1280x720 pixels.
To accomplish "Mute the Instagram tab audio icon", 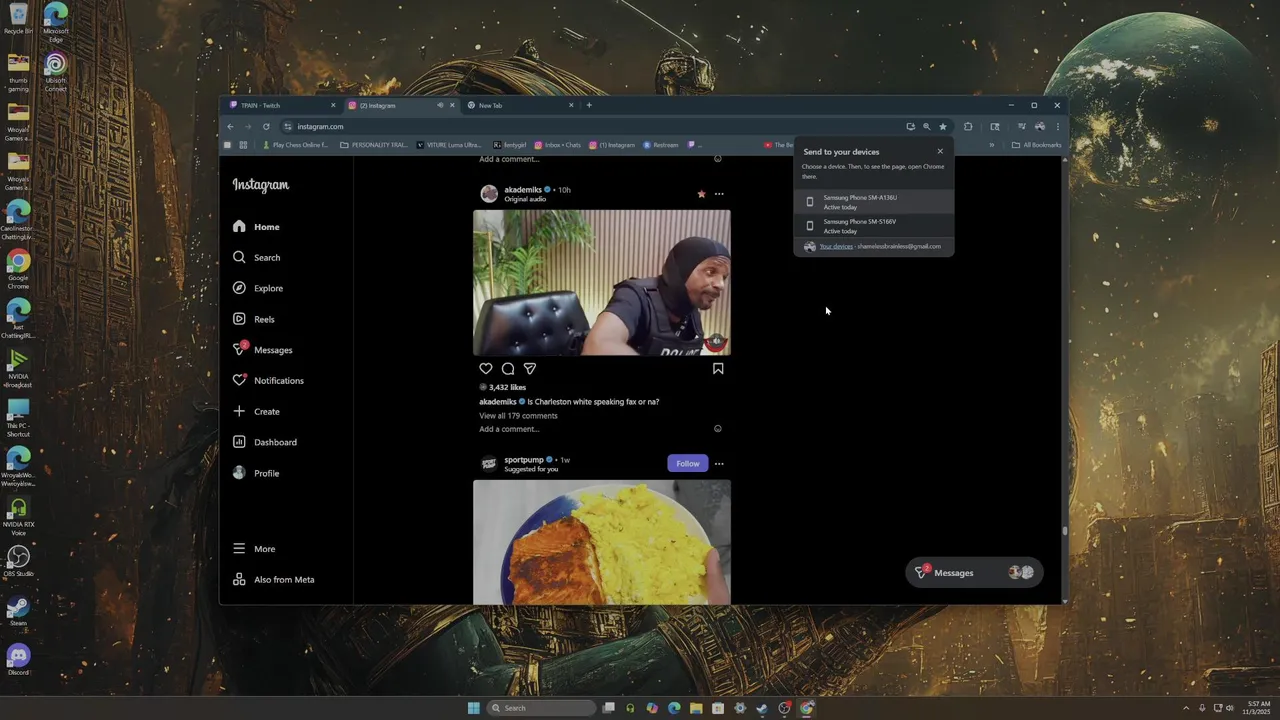I will click(x=440, y=105).
